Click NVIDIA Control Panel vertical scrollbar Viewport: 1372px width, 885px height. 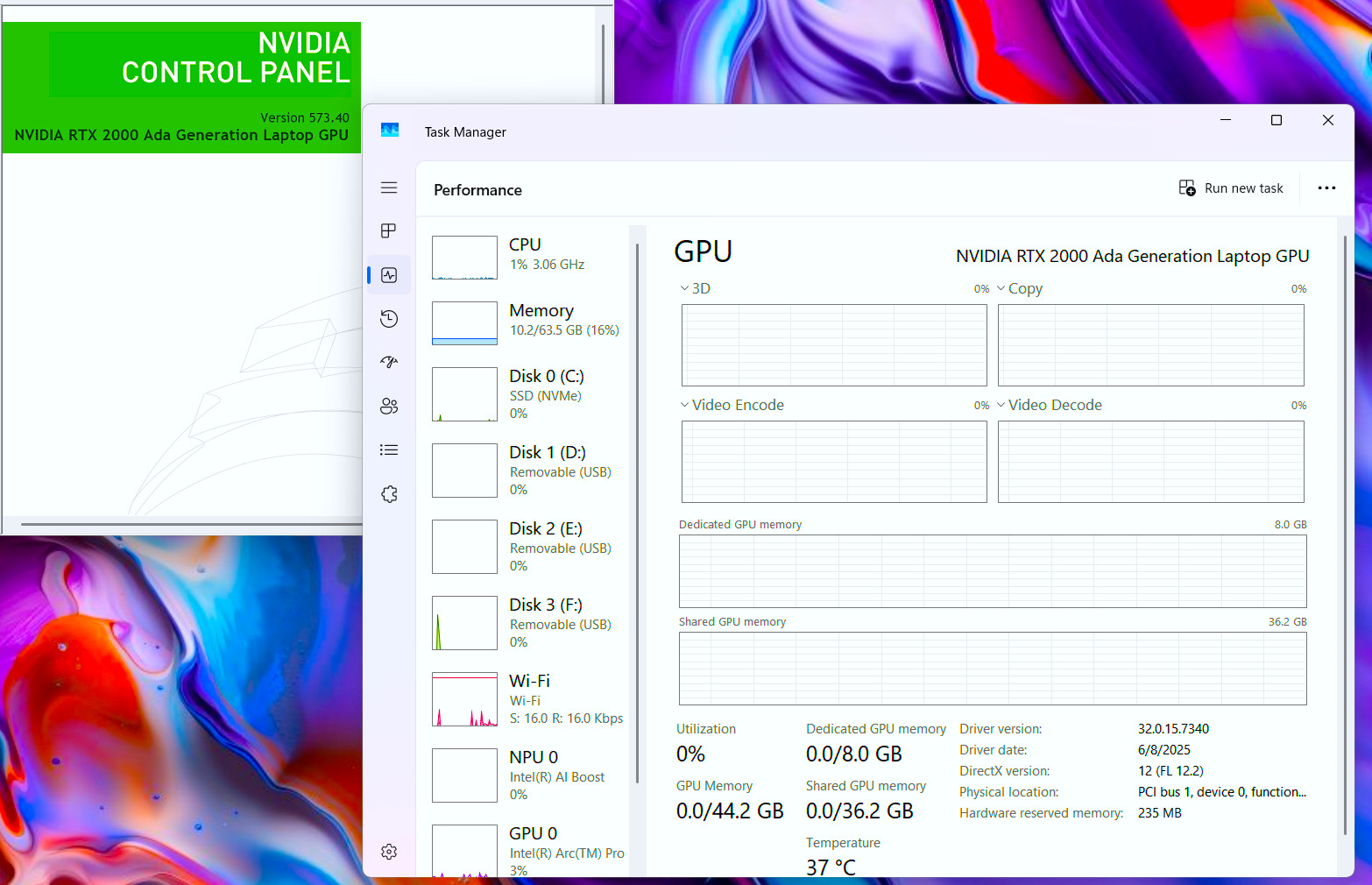pos(603,66)
